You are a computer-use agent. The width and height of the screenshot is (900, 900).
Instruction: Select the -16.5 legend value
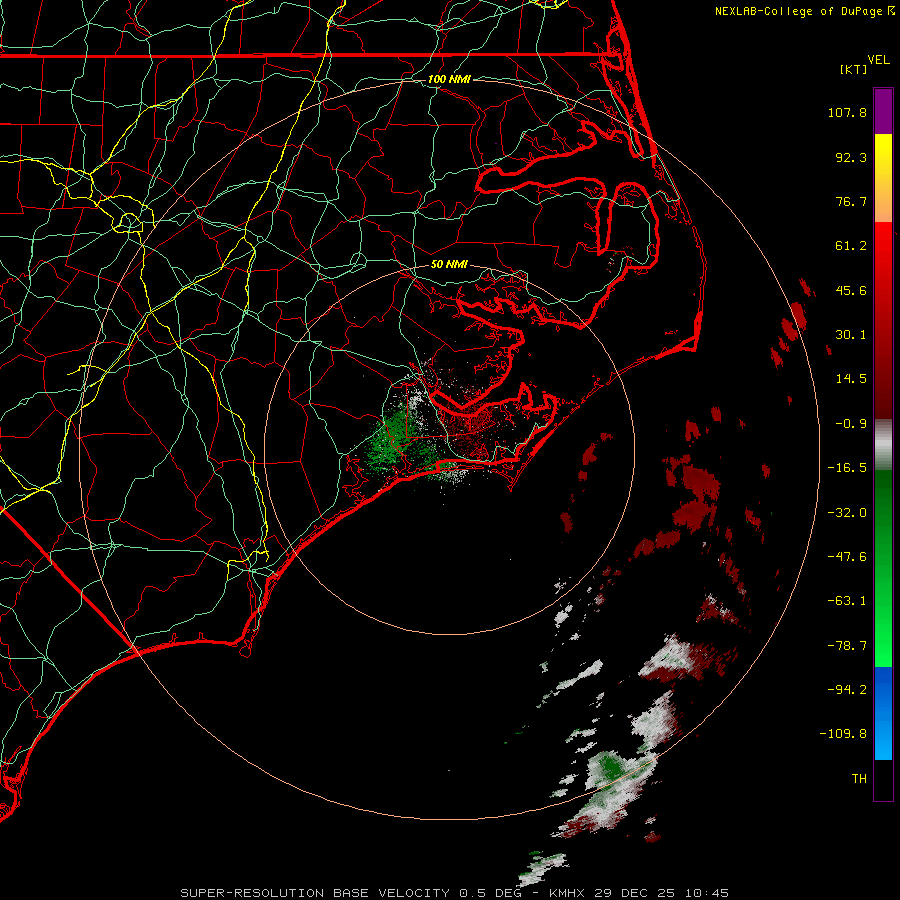pyautogui.click(x=847, y=468)
